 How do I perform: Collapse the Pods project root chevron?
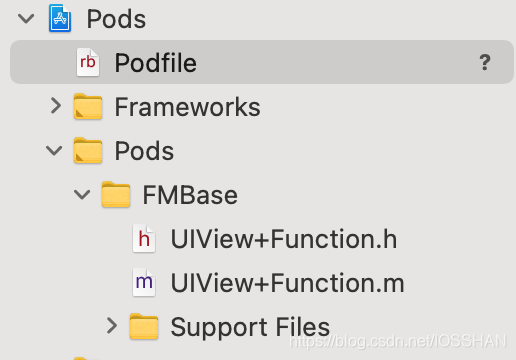click(26, 19)
